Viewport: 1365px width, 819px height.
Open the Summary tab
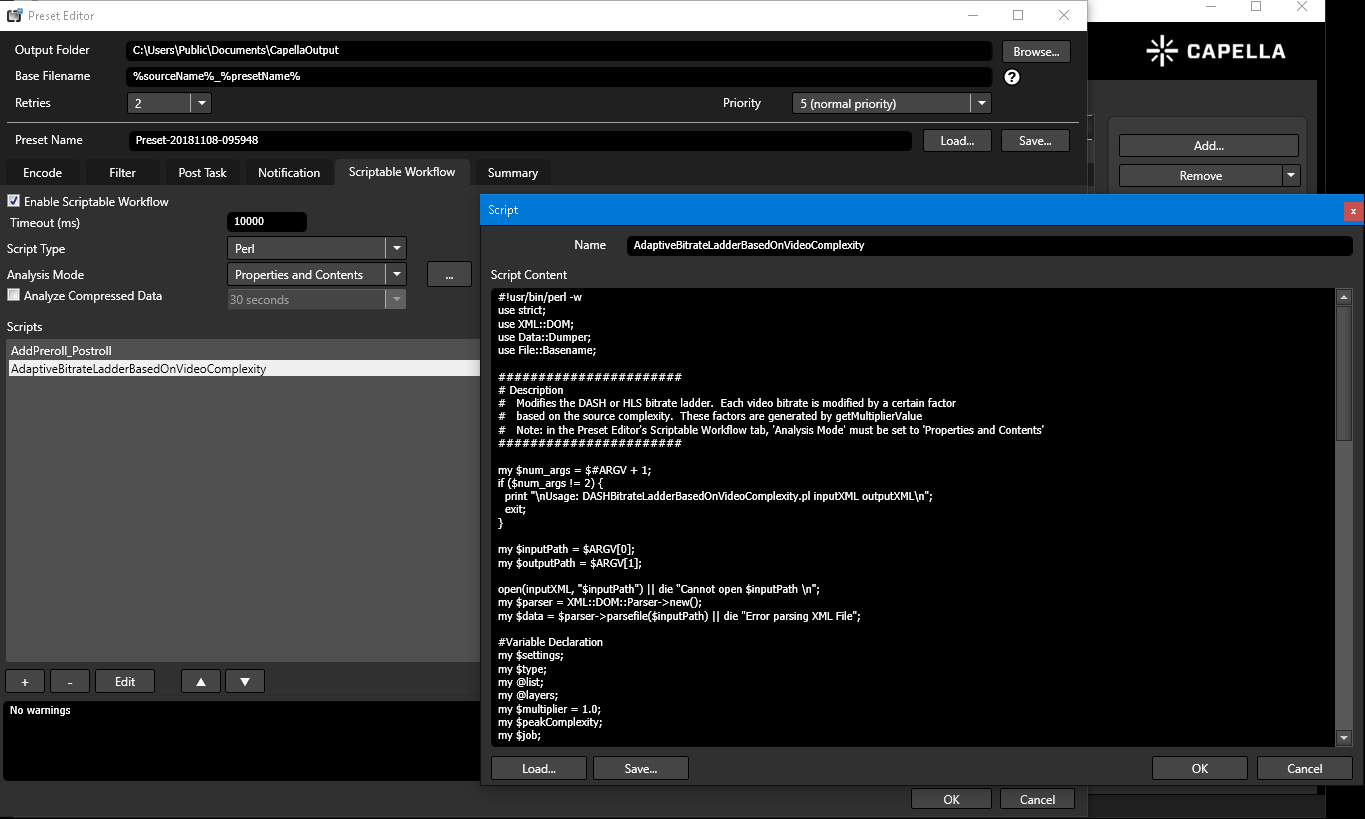[512, 173]
